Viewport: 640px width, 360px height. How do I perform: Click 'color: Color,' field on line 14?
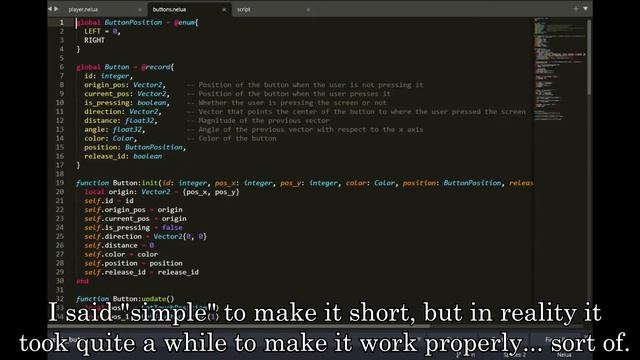pyautogui.click(x=111, y=138)
